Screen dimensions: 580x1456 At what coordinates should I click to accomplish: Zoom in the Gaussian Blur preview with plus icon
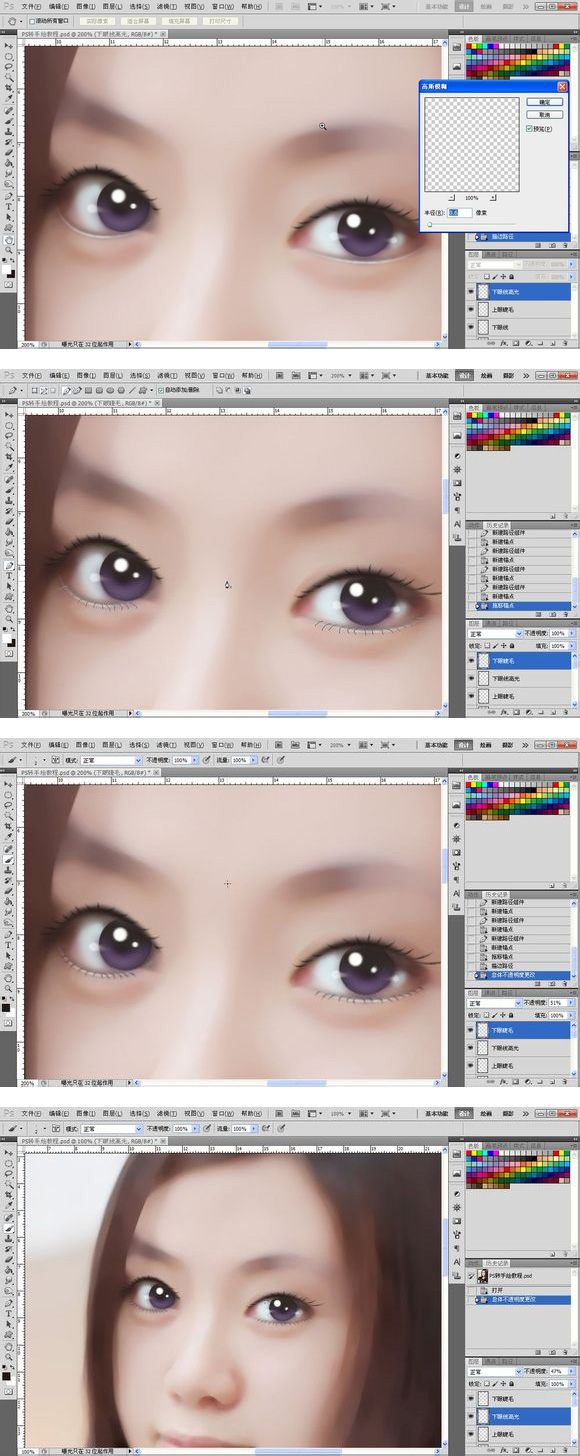point(491,198)
